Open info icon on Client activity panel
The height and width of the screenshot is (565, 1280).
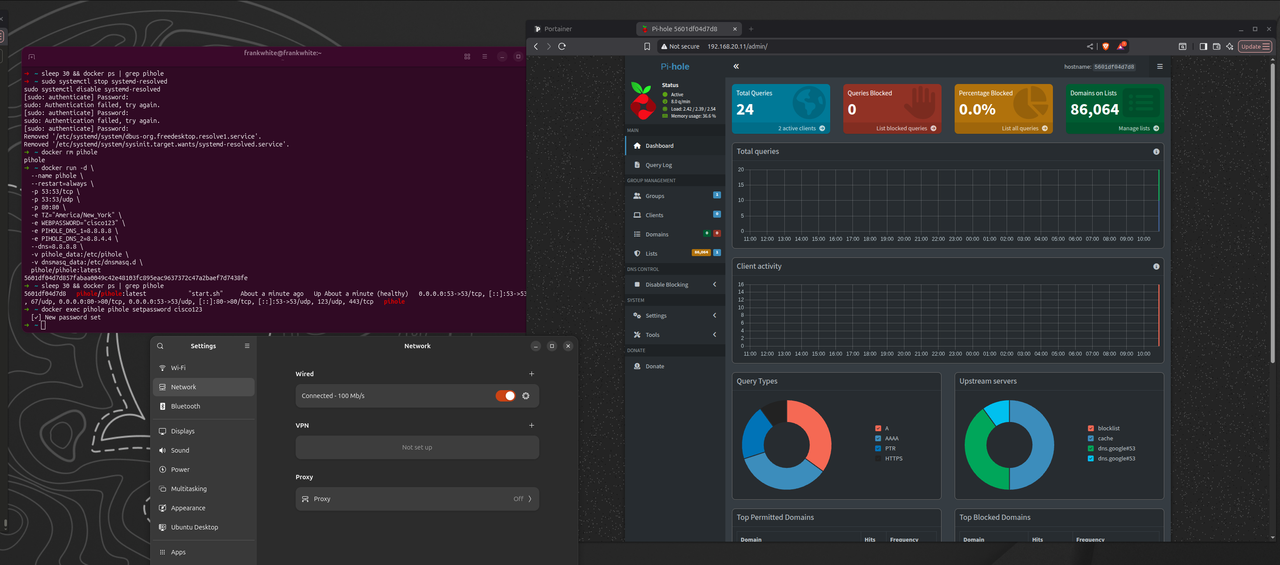click(x=1156, y=267)
